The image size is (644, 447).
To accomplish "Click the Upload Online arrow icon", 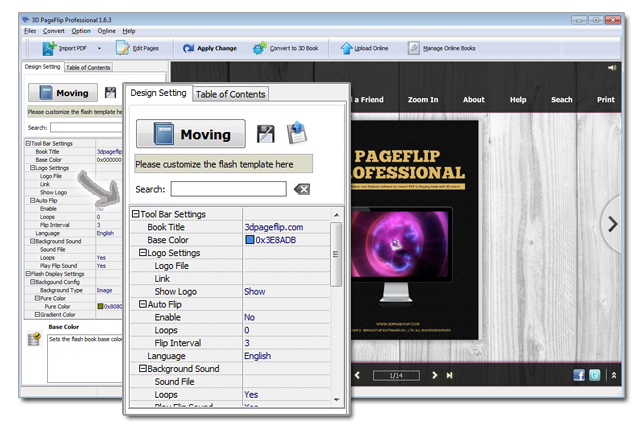I will click(346, 48).
